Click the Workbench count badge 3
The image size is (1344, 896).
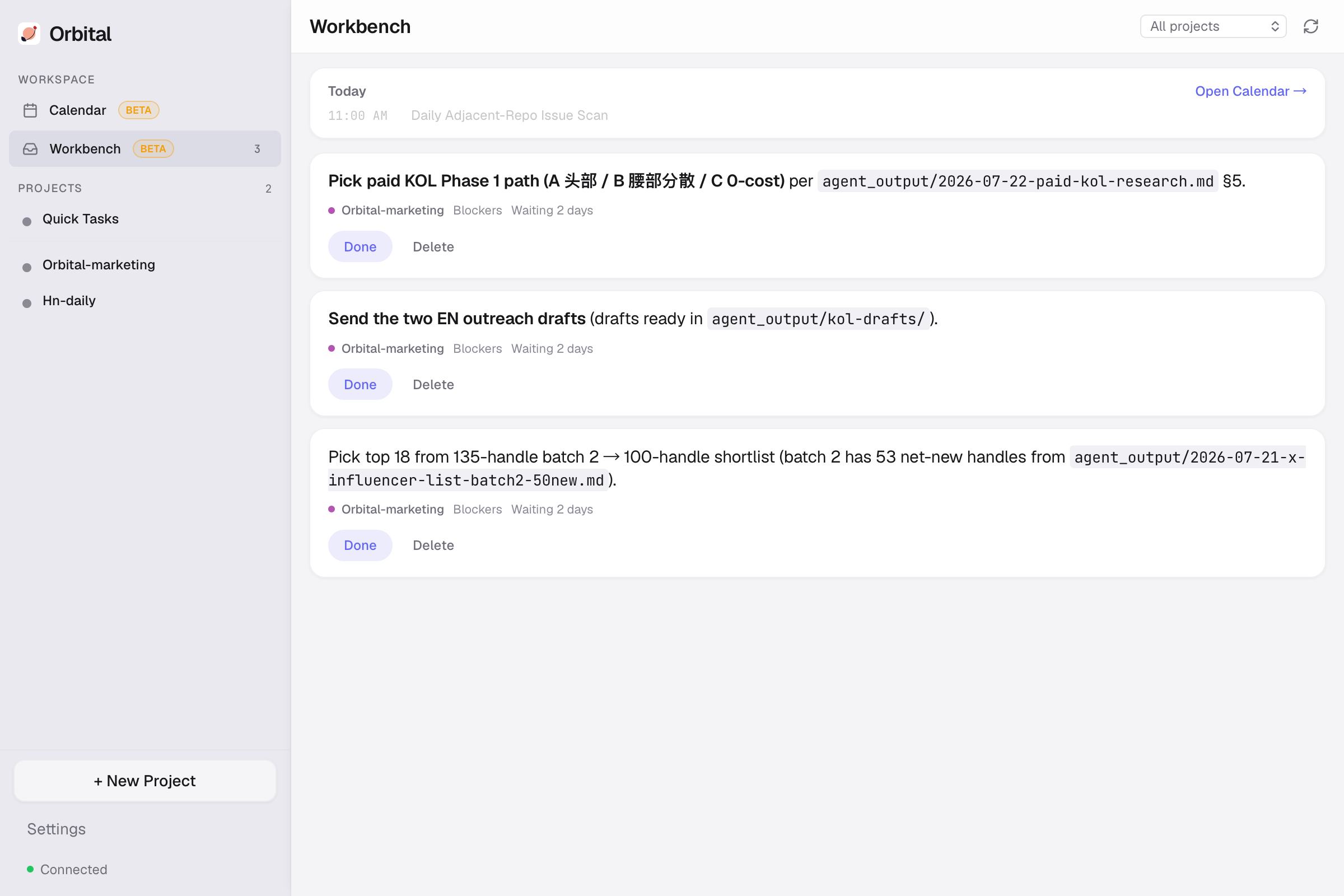(257, 149)
